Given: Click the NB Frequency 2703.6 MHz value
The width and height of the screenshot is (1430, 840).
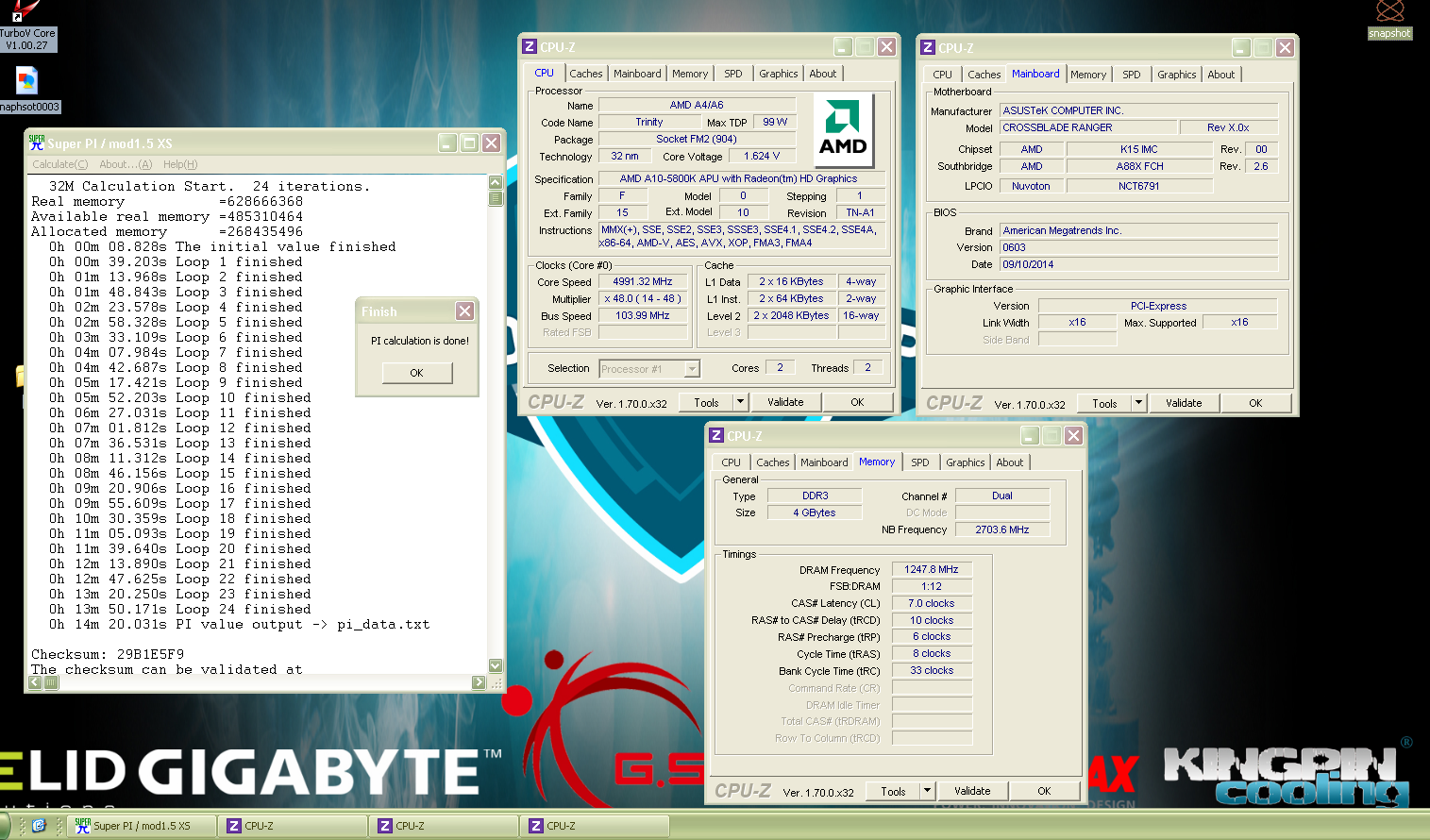Looking at the screenshot, I should 1002,529.
